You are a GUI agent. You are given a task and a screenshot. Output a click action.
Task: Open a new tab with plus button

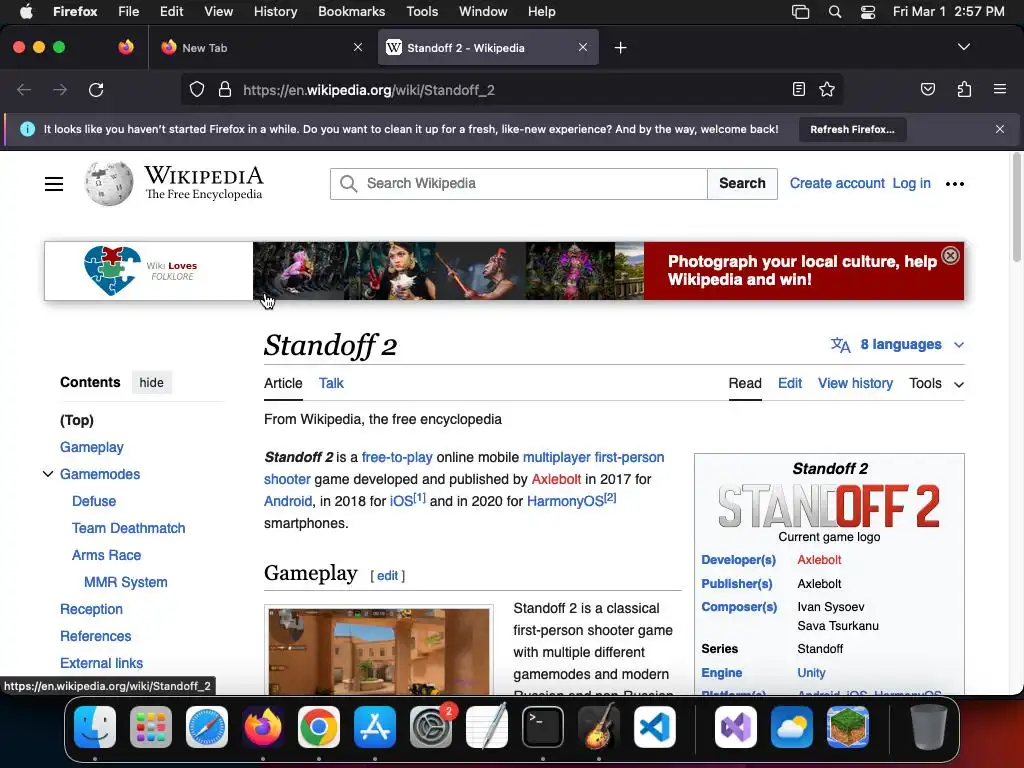620,48
